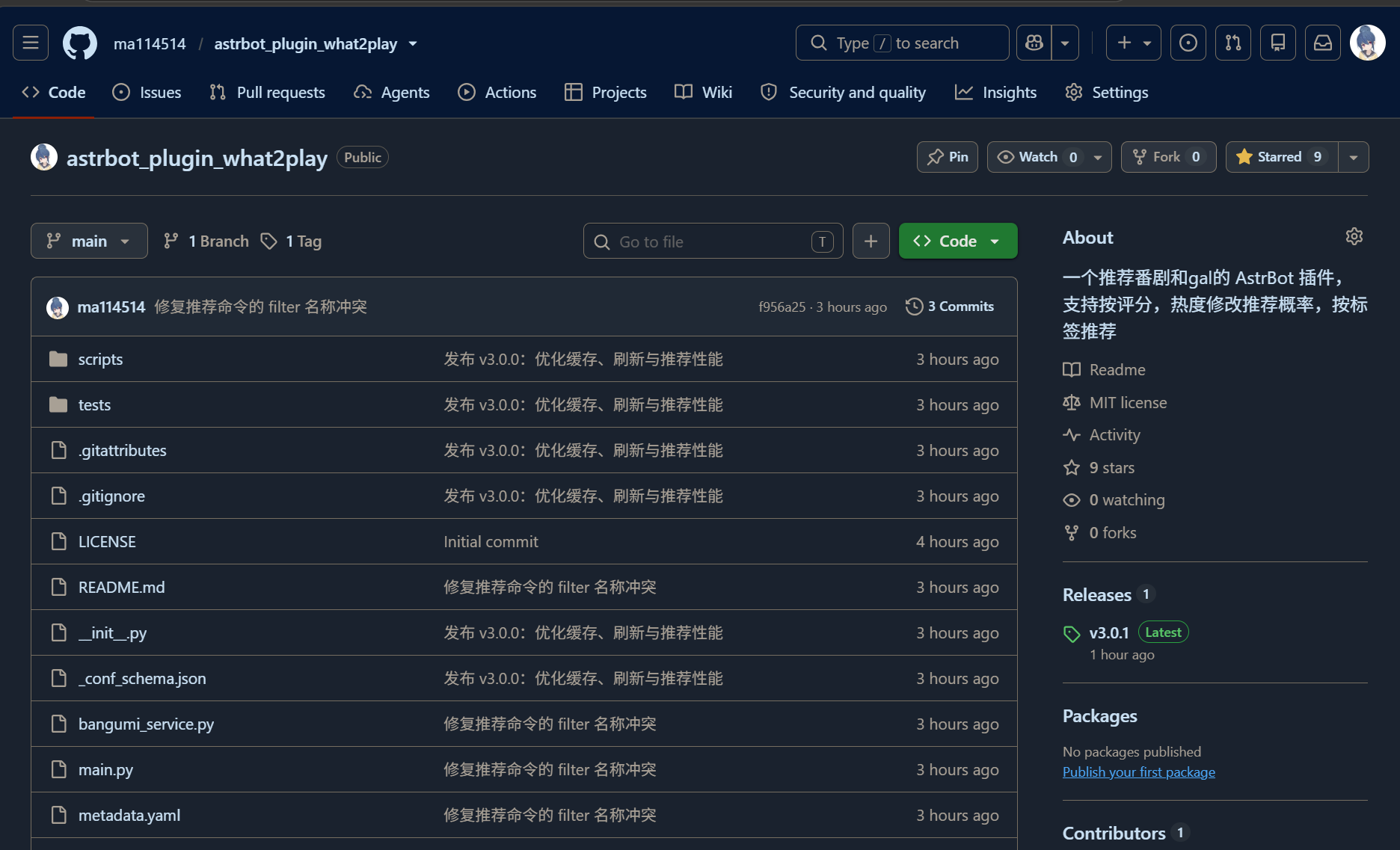Open Copilot dropdown arrow in header
The width and height of the screenshot is (1400, 850).
coord(1065,43)
